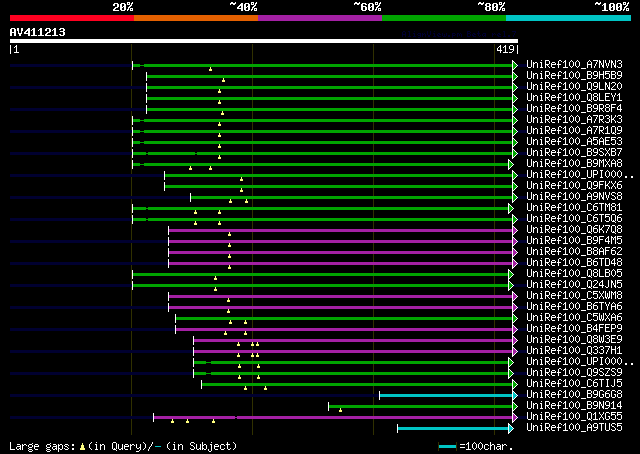Click the UniRef100_Q9FKX6 label
Viewport: 640px width, 454px height.
click(574, 186)
